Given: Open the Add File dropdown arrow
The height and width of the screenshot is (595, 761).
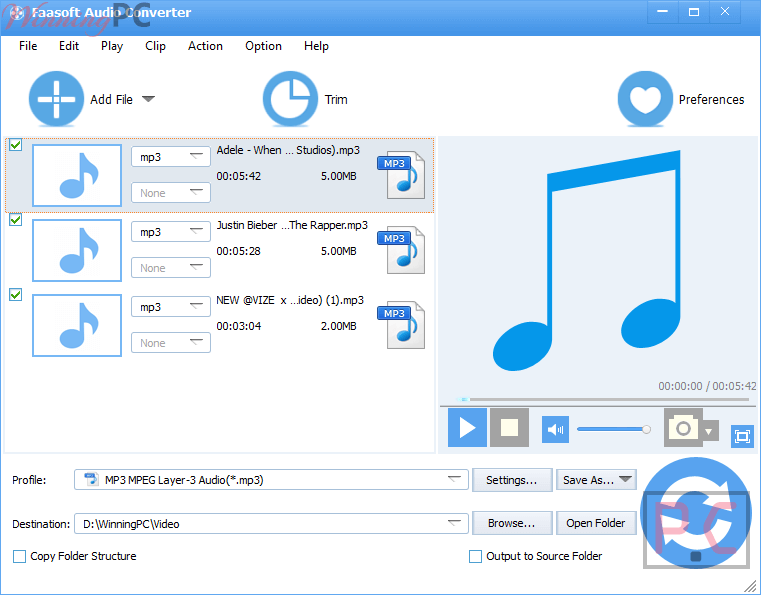Looking at the screenshot, I should [x=149, y=99].
